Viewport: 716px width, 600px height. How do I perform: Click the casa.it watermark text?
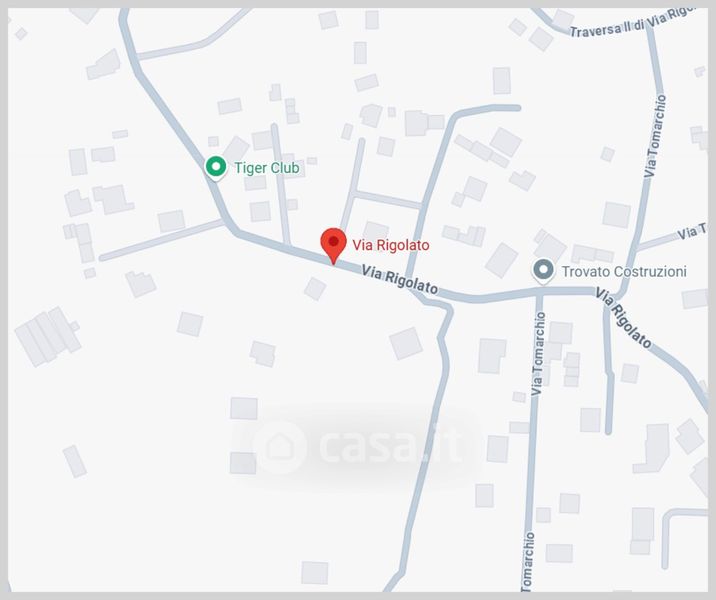coord(390,446)
